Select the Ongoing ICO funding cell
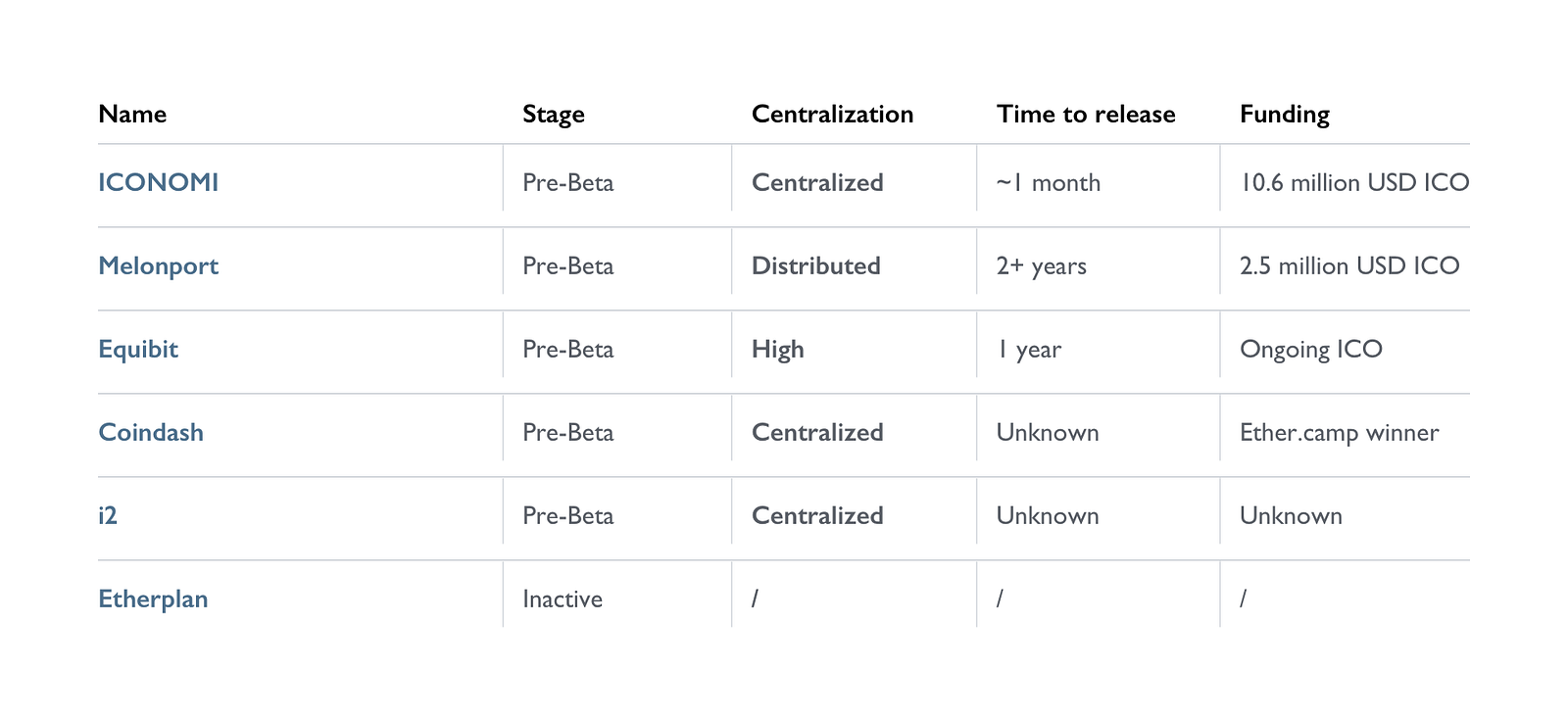The width and height of the screenshot is (1568, 718). pyautogui.click(x=1310, y=349)
